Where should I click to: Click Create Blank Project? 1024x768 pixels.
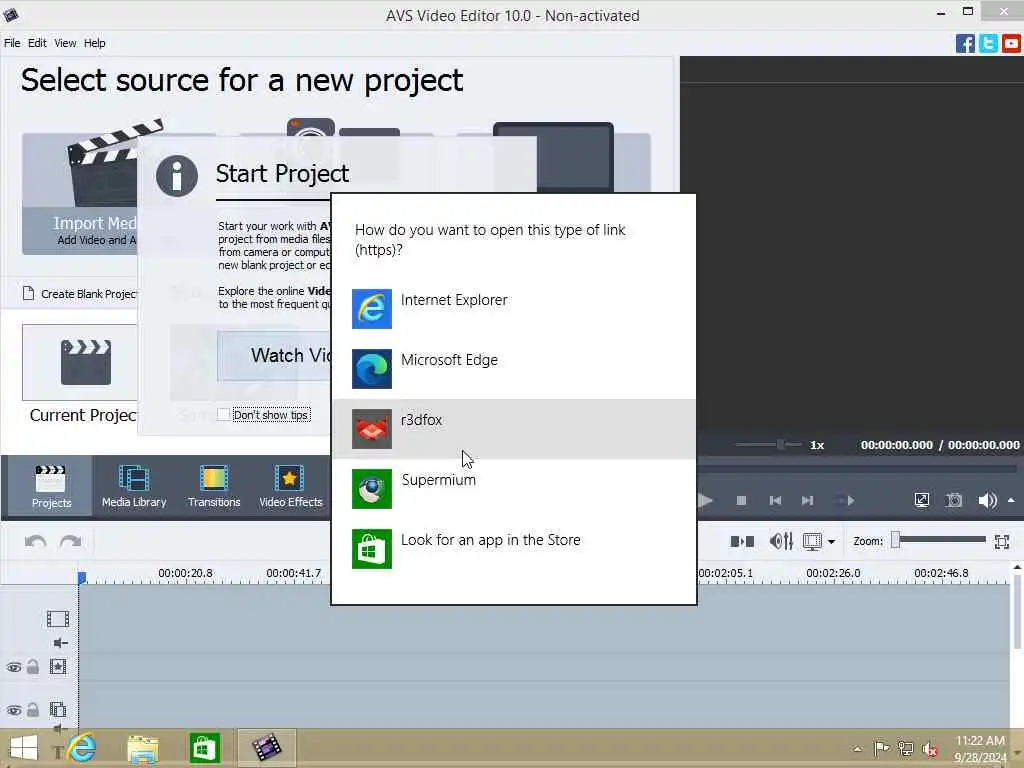[80, 294]
